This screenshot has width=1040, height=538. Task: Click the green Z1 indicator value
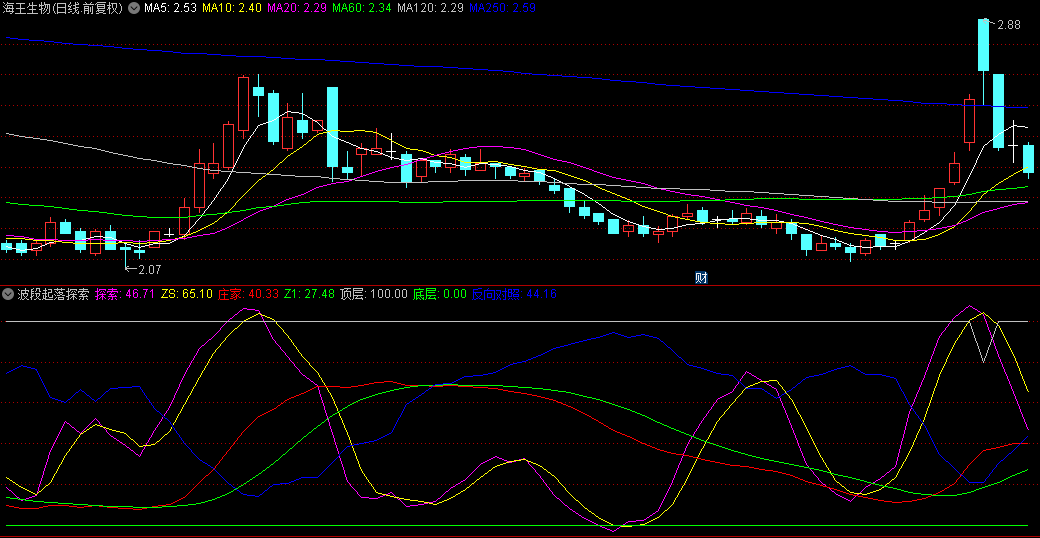click(x=310, y=294)
